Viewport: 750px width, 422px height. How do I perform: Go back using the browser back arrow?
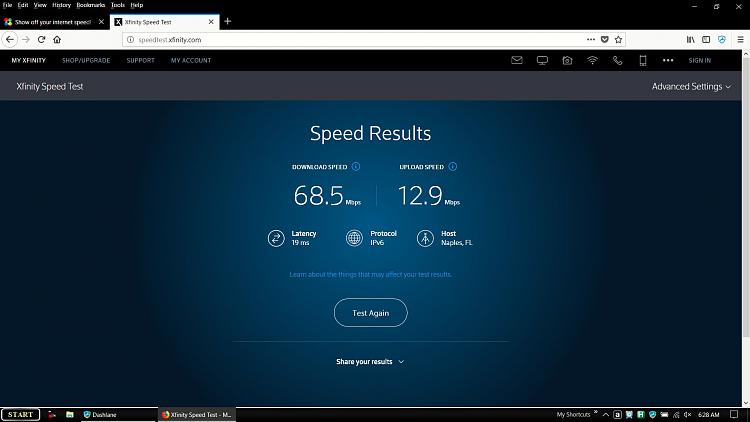click(x=10, y=40)
